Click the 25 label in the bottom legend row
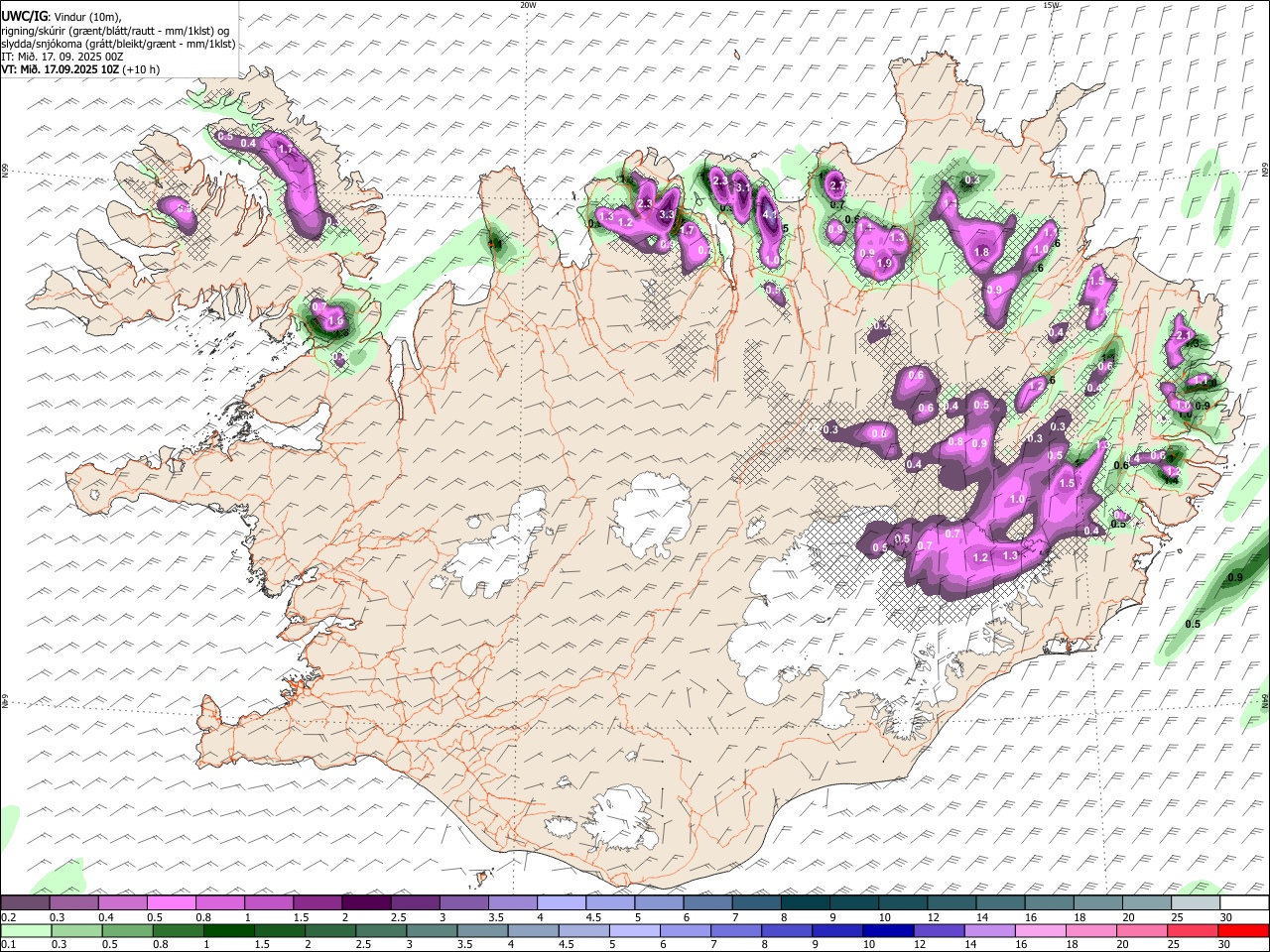Image resolution: width=1270 pixels, height=952 pixels. coord(1173,945)
